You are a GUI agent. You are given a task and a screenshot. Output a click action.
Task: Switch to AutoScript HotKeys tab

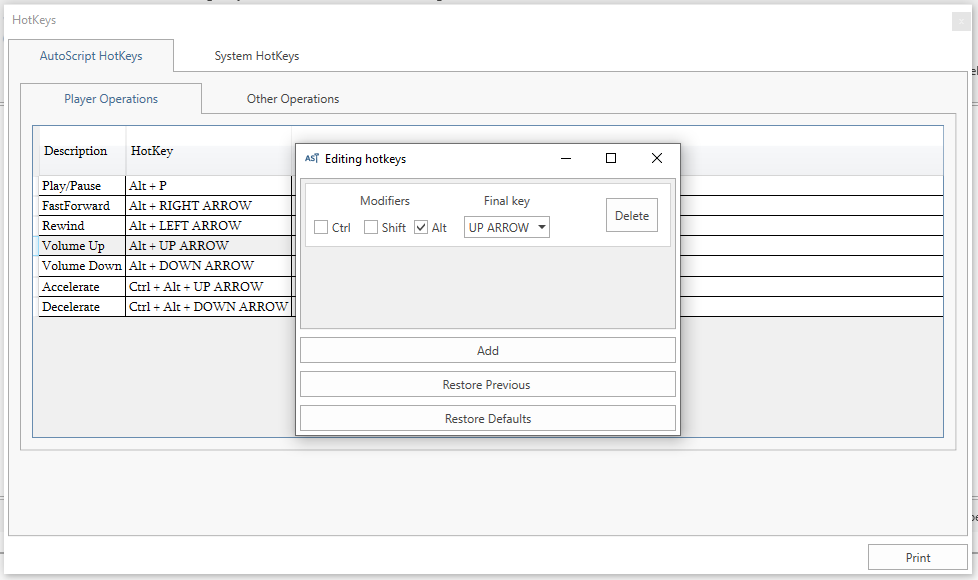pyautogui.click(x=91, y=56)
